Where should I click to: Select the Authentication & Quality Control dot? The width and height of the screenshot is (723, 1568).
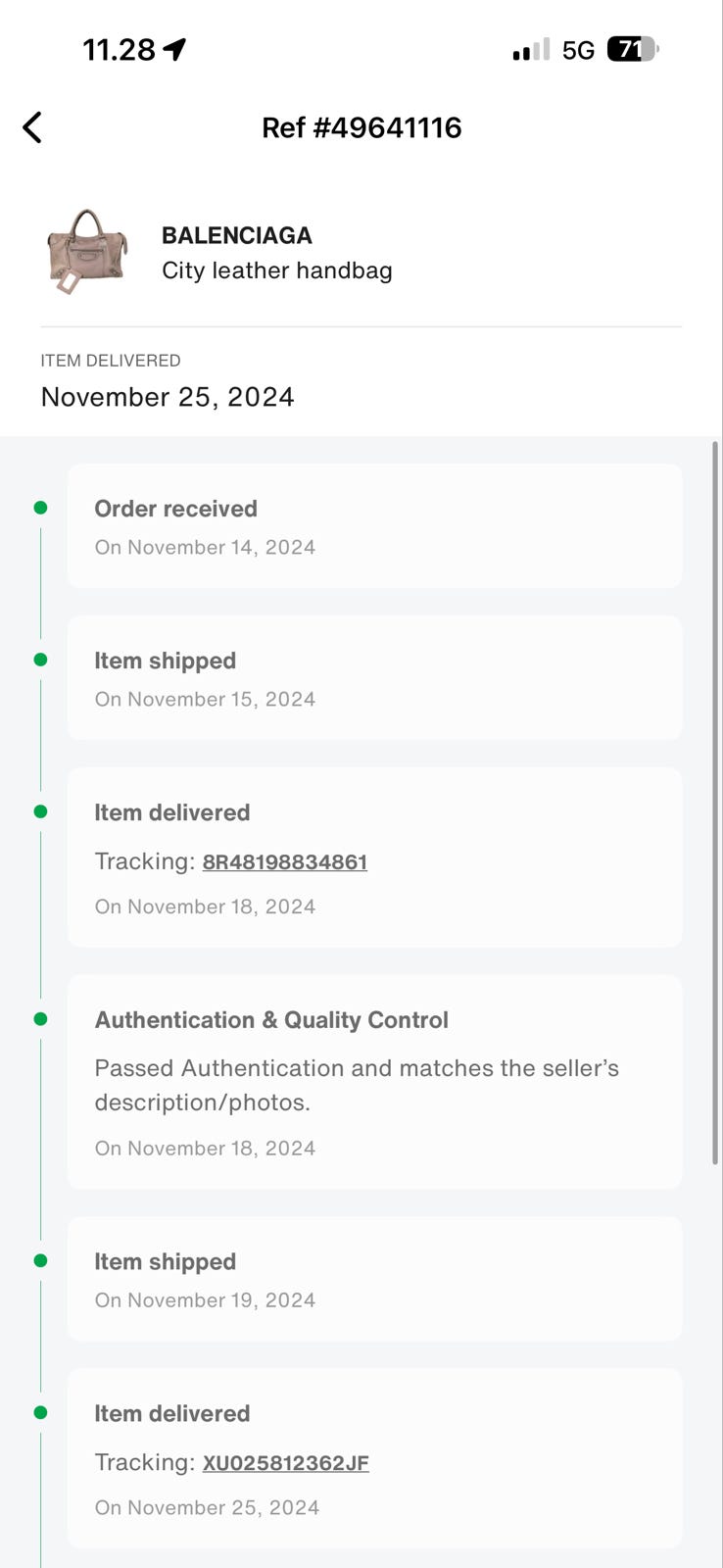click(x=40, y=1019)
